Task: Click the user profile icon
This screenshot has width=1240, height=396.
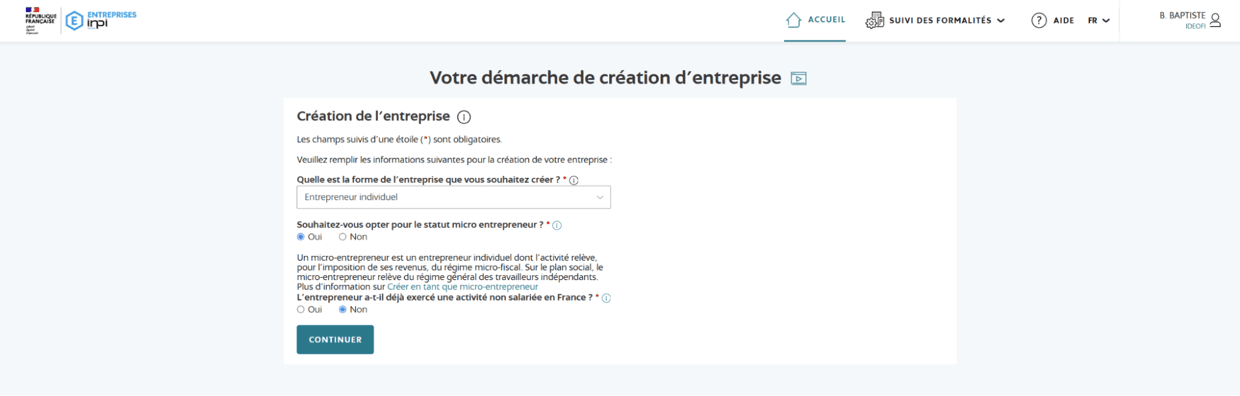Action: 1215,20
